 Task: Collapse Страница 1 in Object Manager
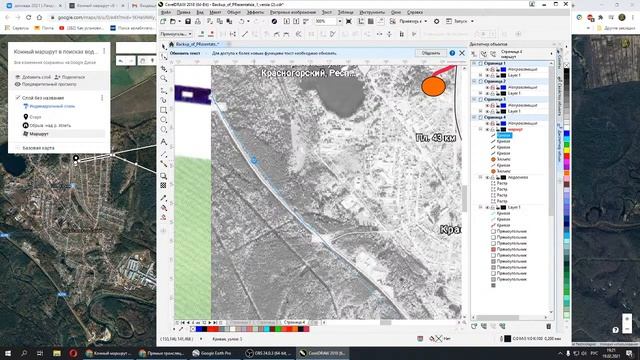coord(474,64)
